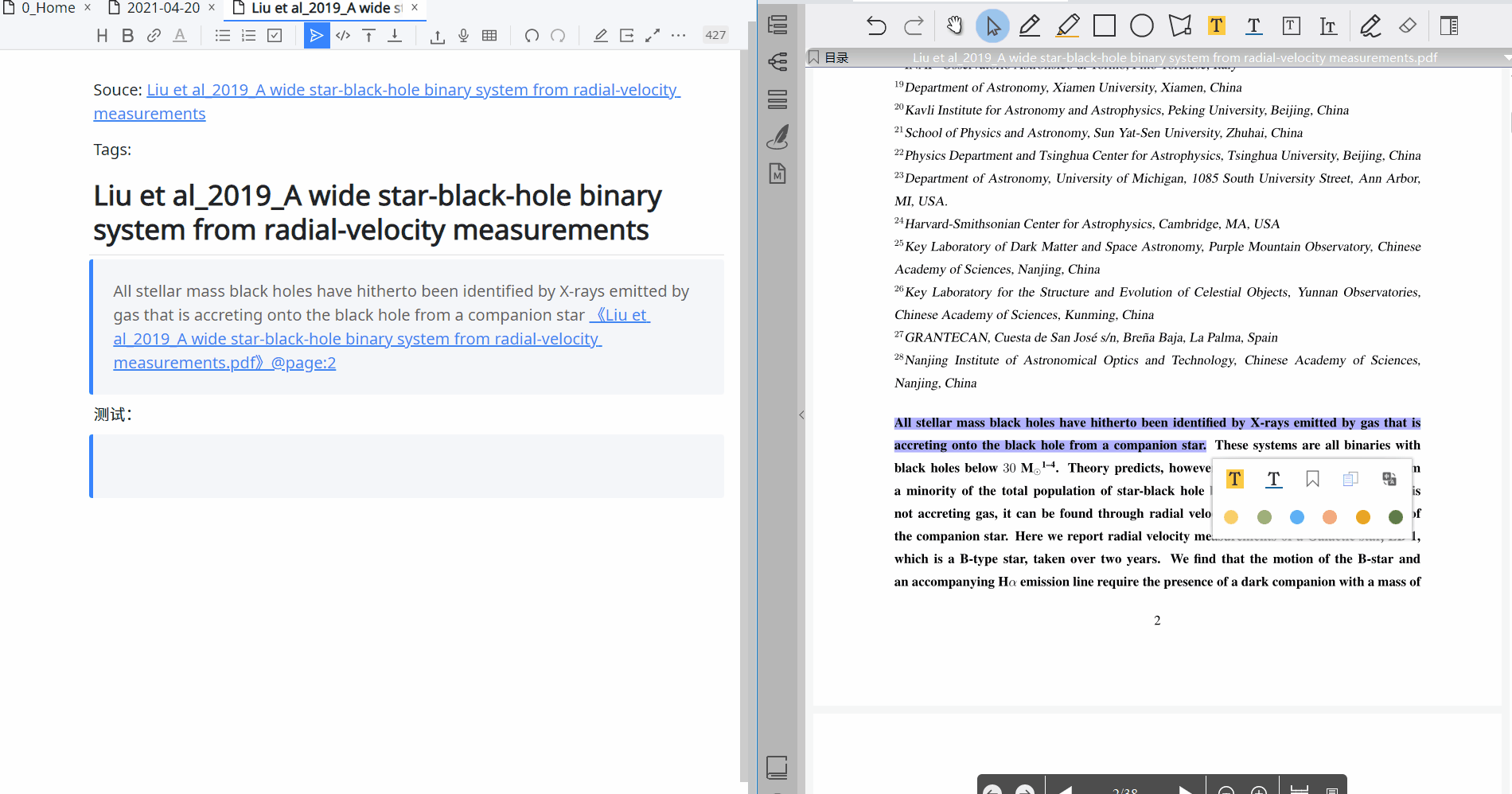Toggle the task checkbox list formatting
This screenshot has height=794, width=1512.
coord(275,36)
